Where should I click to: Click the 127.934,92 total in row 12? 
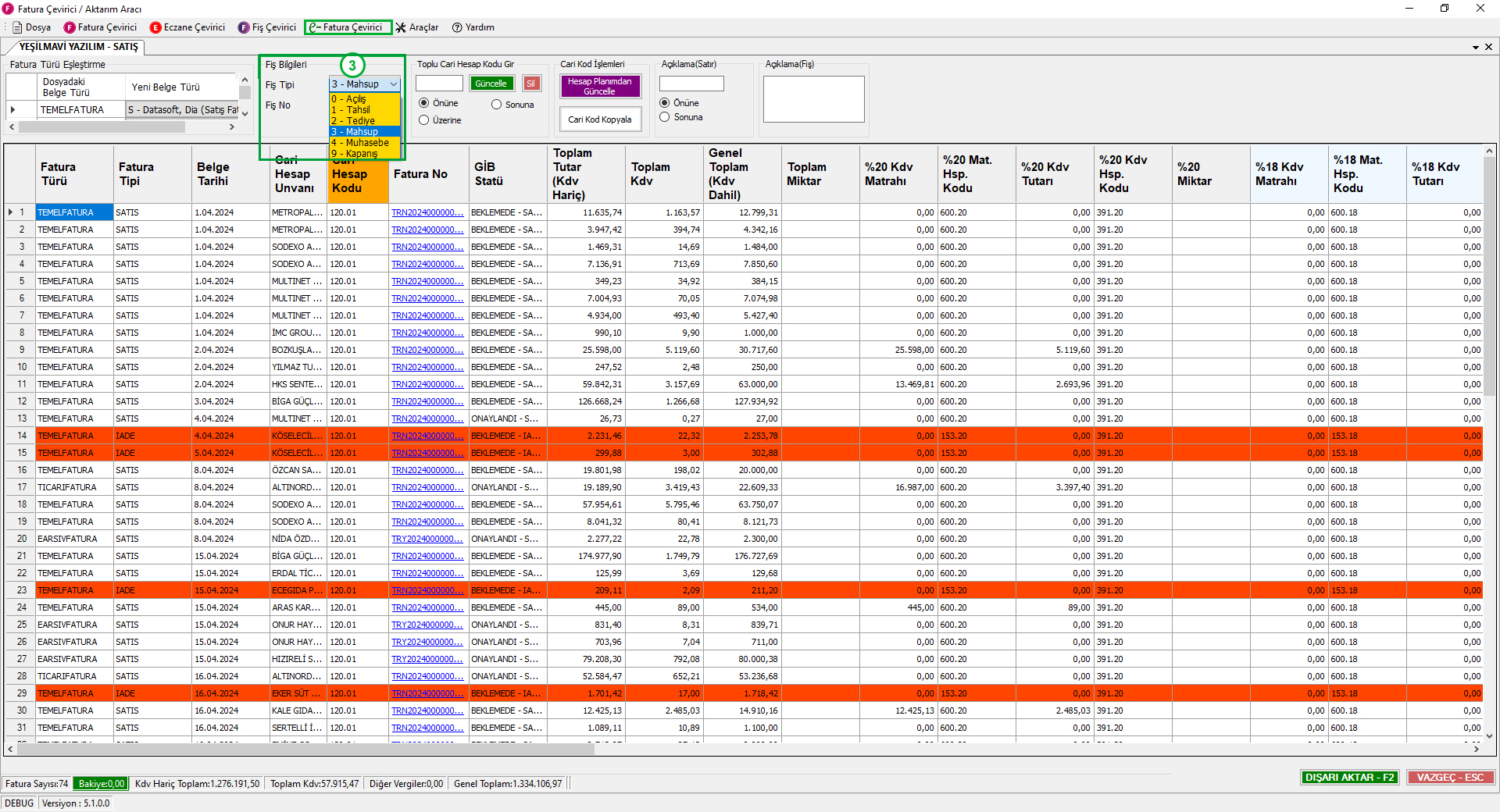pyautogui.click(x=742, y=401)
